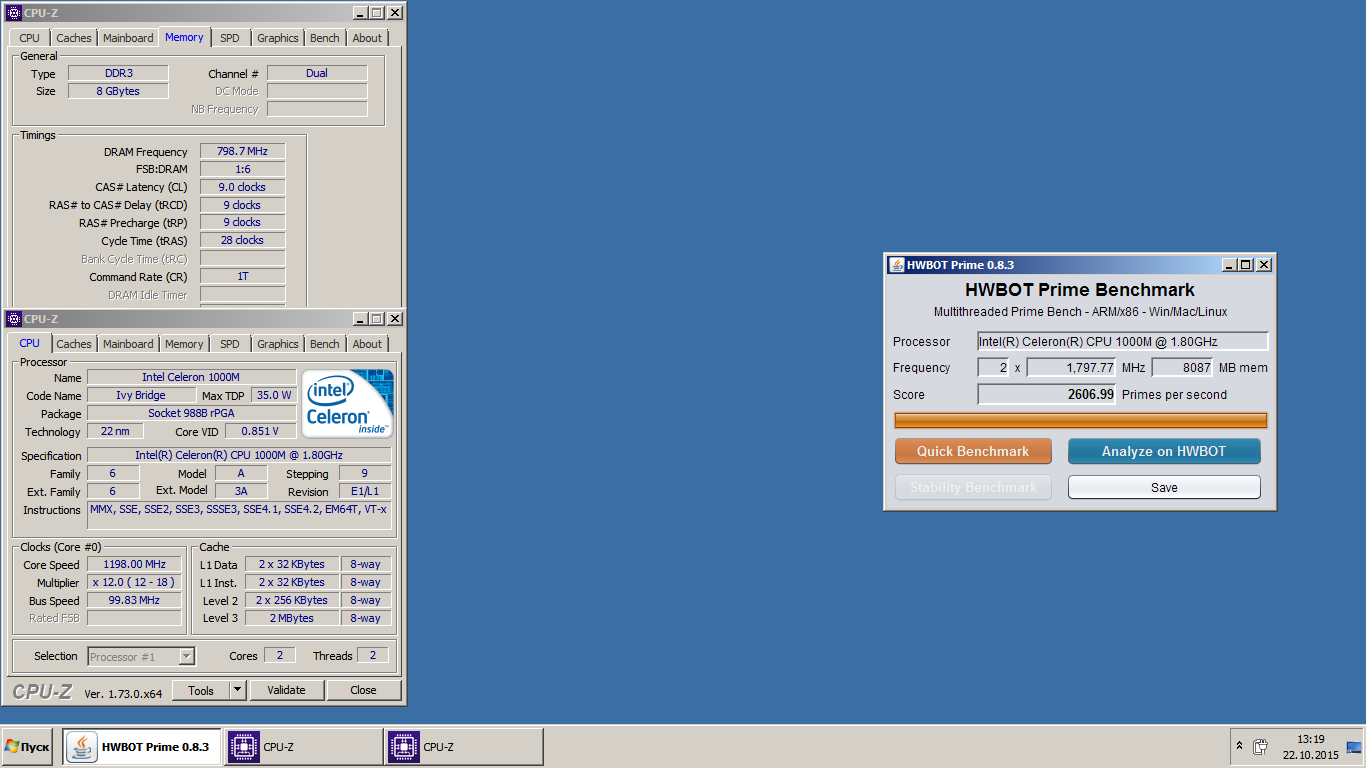Switch to Mainboard tab in lower CPU-Z window
This screenshot has height=768, width=1366.
click(x=128, y=344)
